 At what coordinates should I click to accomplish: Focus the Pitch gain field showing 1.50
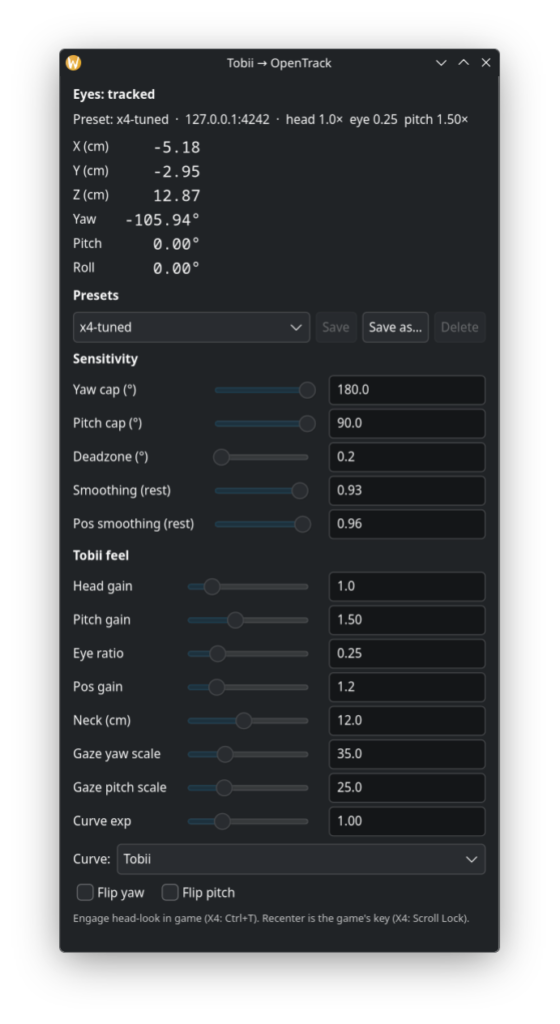coord(407,620)
